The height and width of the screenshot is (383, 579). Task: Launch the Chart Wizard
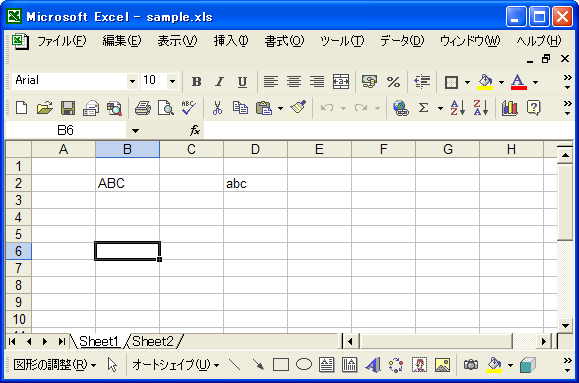[510, 108]
